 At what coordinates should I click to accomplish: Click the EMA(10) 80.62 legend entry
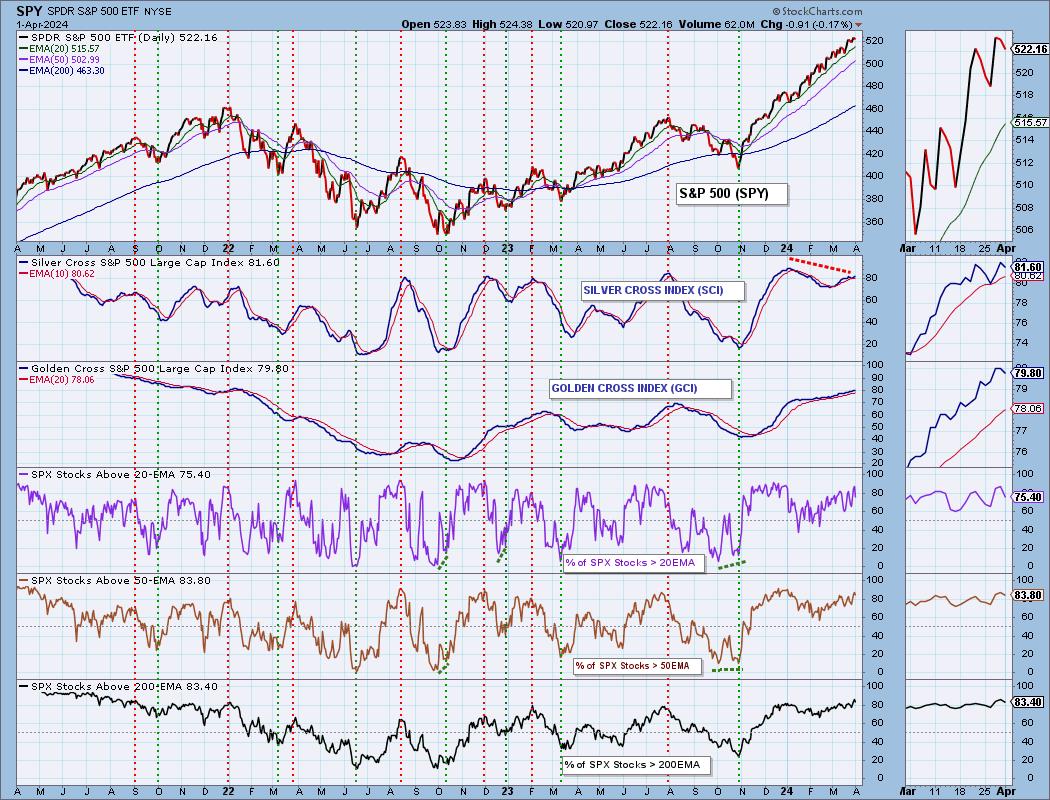[x=57, y=274]
